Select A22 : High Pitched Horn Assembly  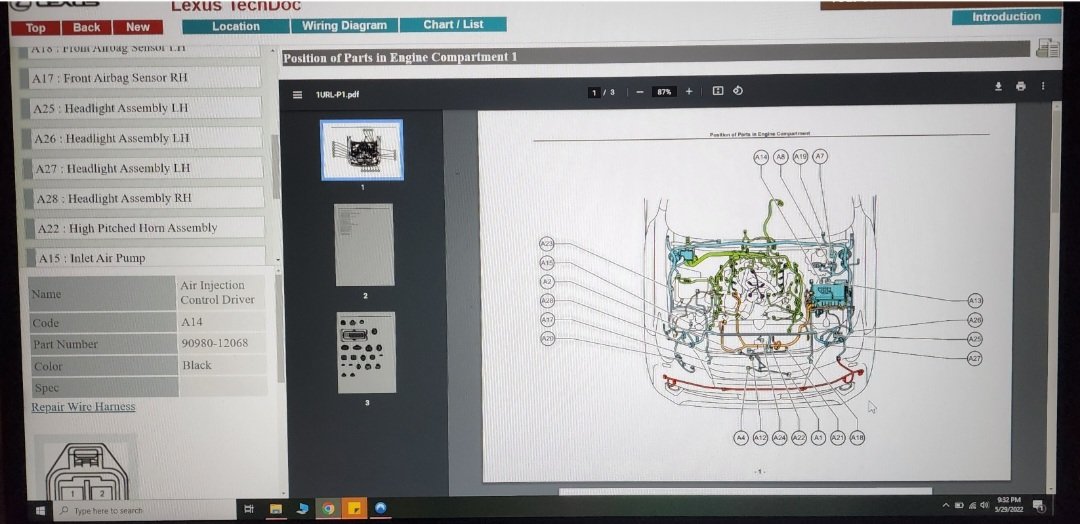tap(143, 228)
